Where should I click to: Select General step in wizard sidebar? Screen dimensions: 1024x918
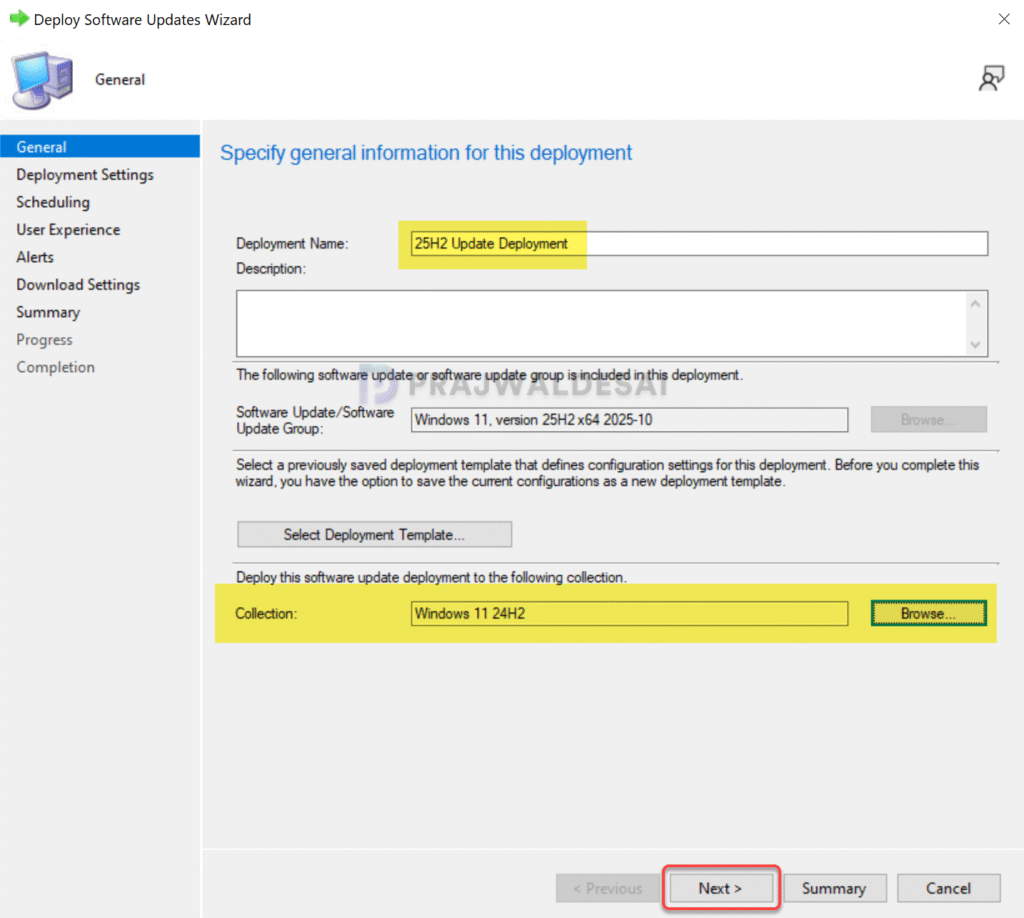coord(100,146)
